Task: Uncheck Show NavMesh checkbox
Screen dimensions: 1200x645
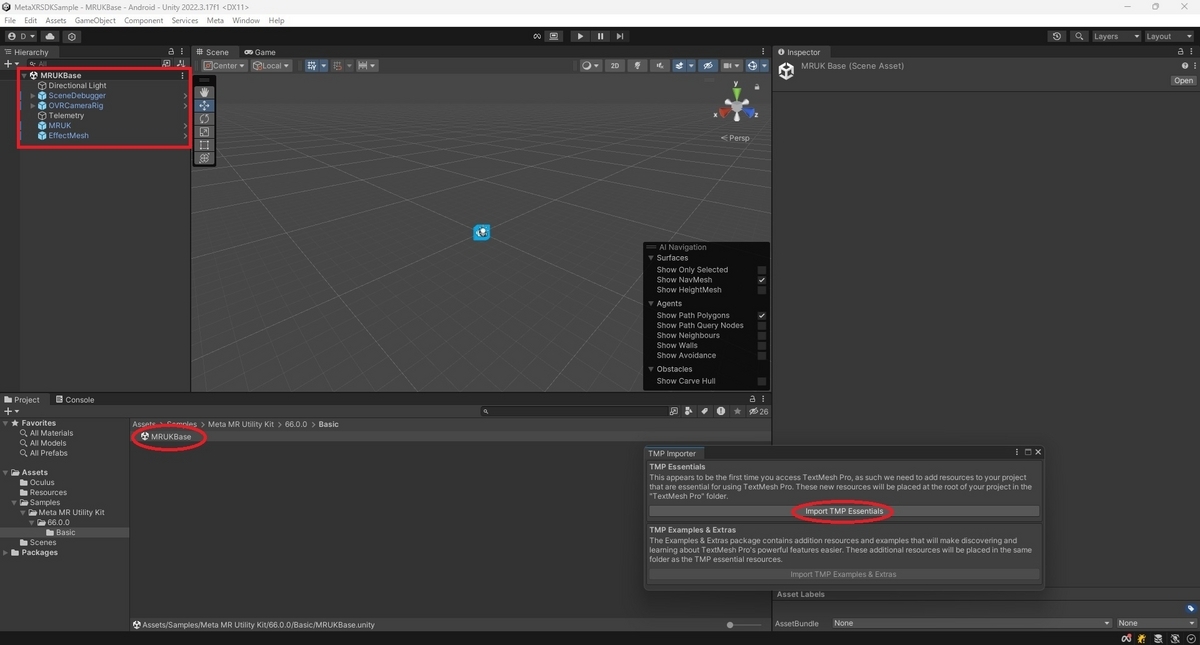Action: 762,280
